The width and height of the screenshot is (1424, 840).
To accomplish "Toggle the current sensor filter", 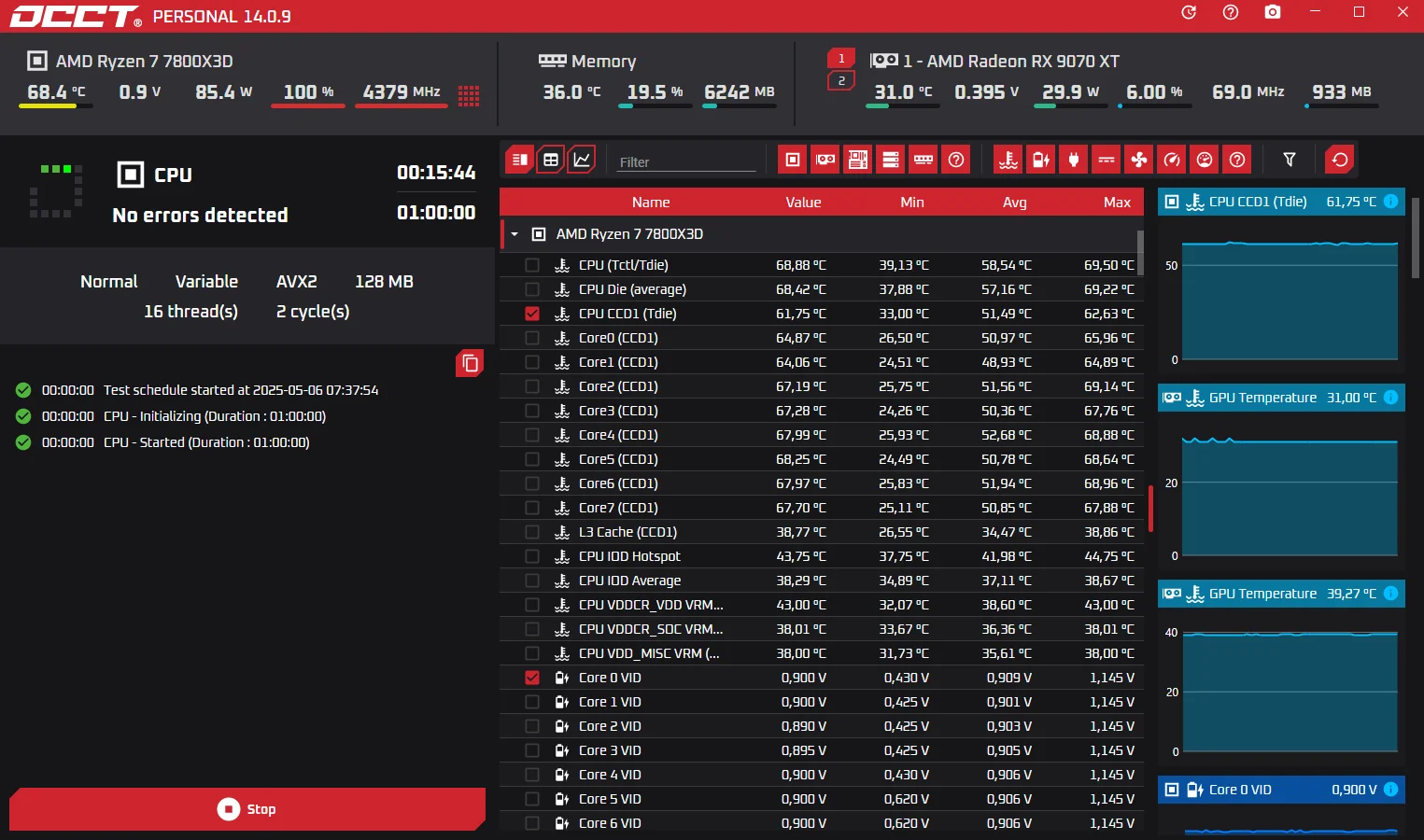I will [1107, 160].
